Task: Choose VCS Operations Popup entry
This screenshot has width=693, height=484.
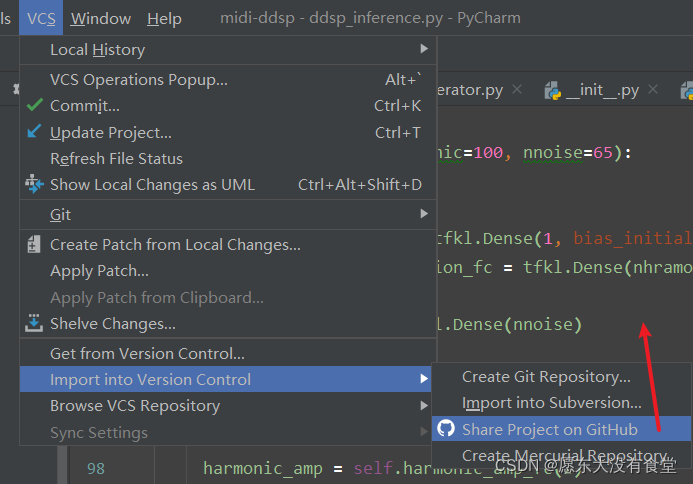Action: [228, 80]
